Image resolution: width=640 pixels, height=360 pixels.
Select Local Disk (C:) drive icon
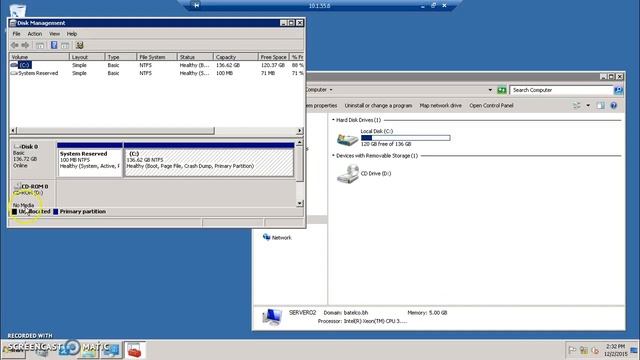347,138
